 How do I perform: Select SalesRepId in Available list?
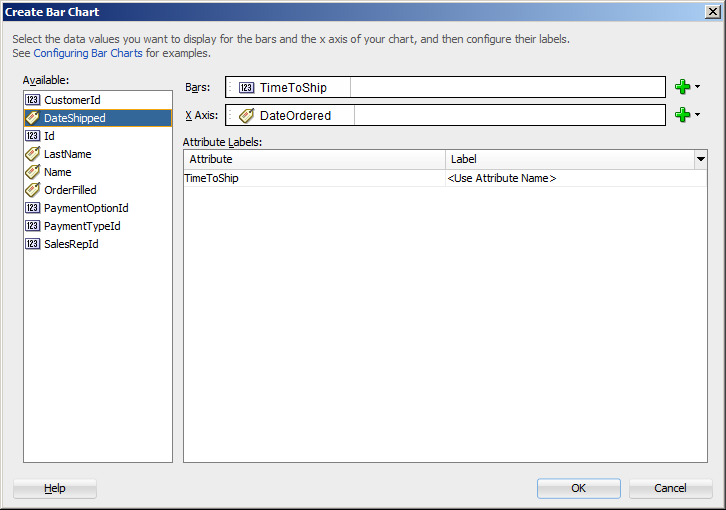pyautogui.click(x=98, y=244)
